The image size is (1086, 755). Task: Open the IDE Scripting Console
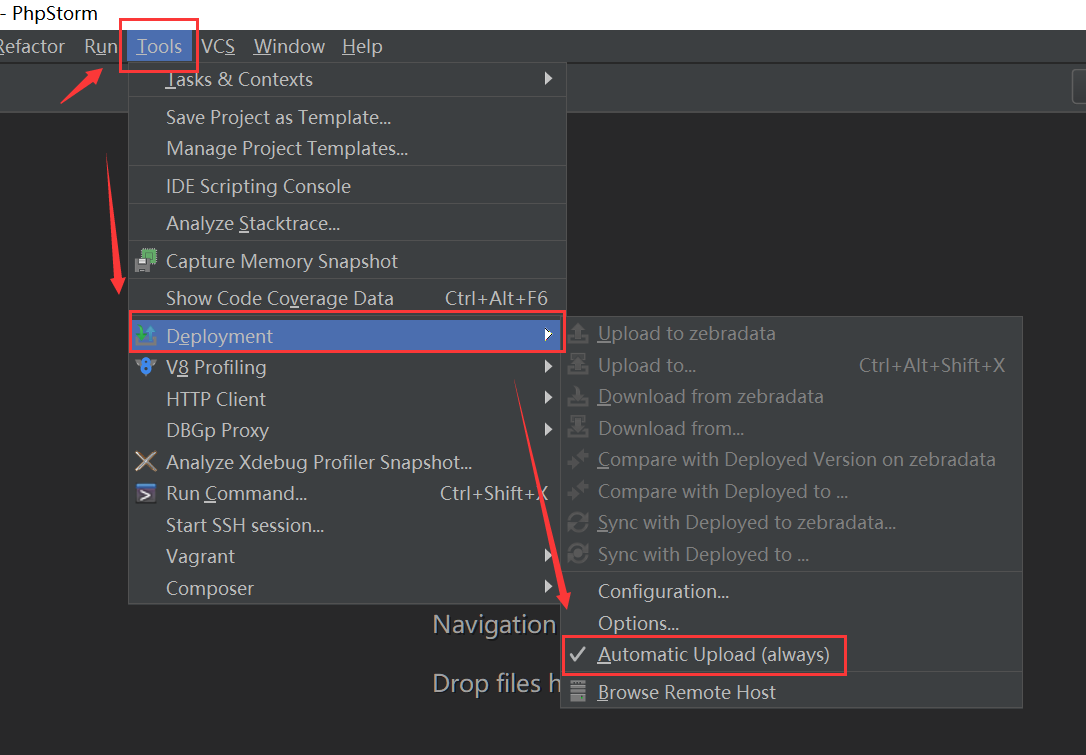pos(258,187)
